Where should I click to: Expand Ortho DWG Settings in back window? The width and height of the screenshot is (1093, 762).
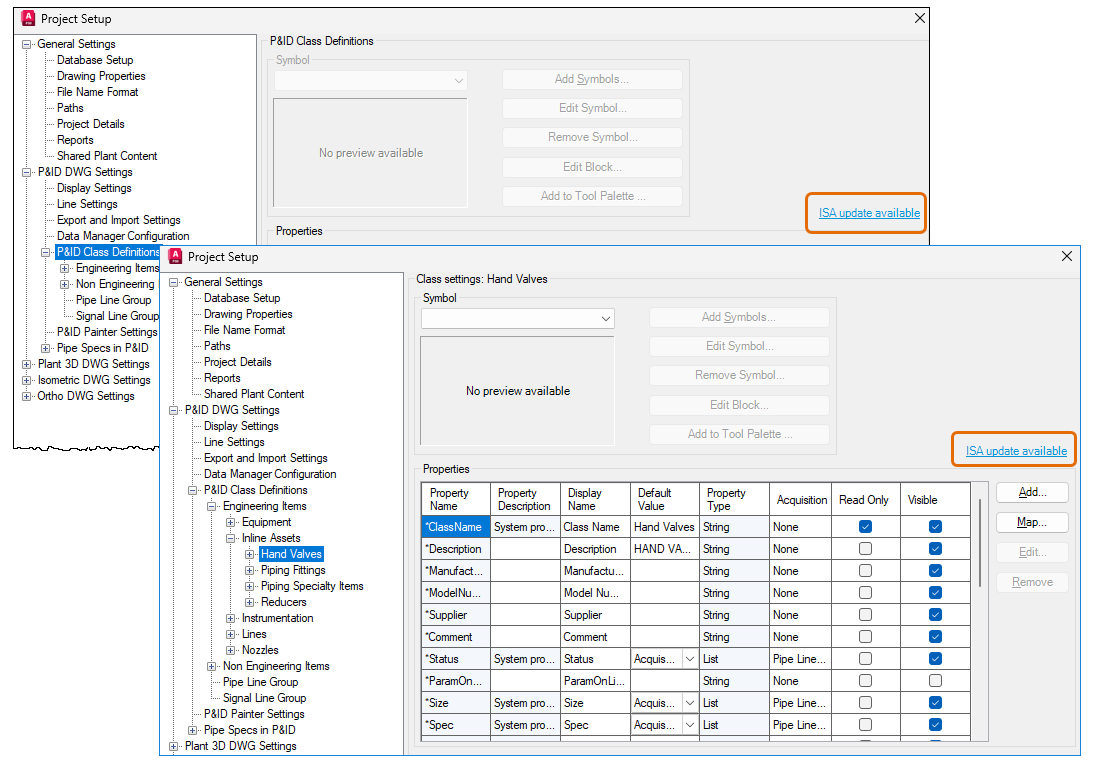26,396
